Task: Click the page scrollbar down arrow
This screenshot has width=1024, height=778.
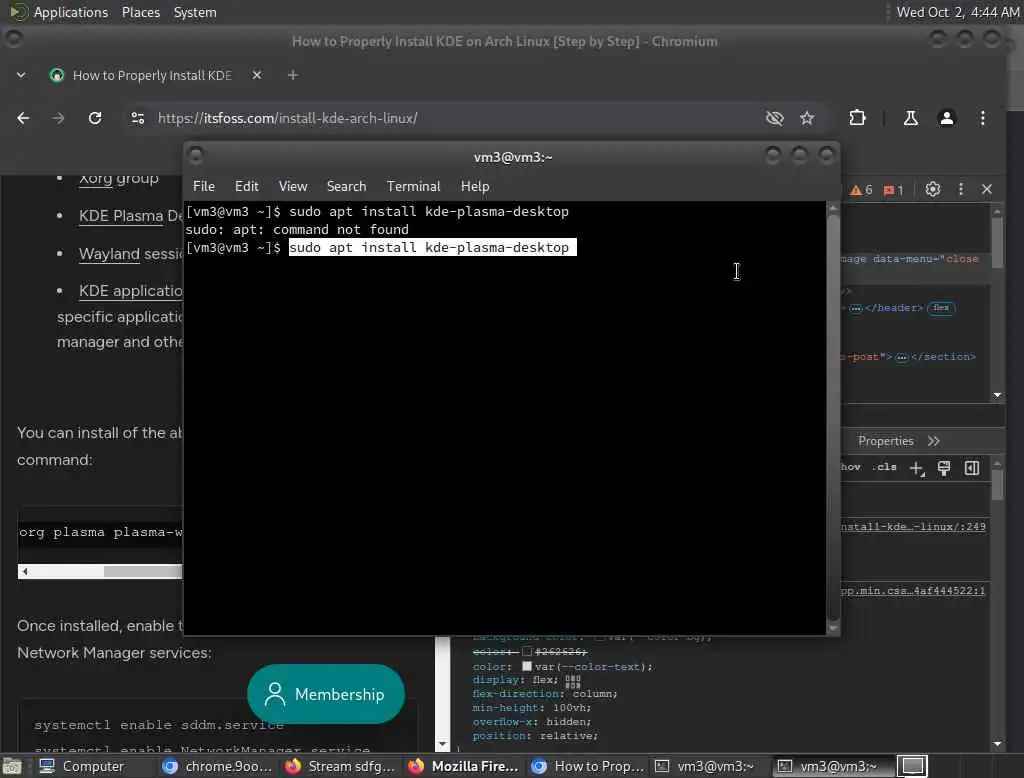Action: (442, 745)
